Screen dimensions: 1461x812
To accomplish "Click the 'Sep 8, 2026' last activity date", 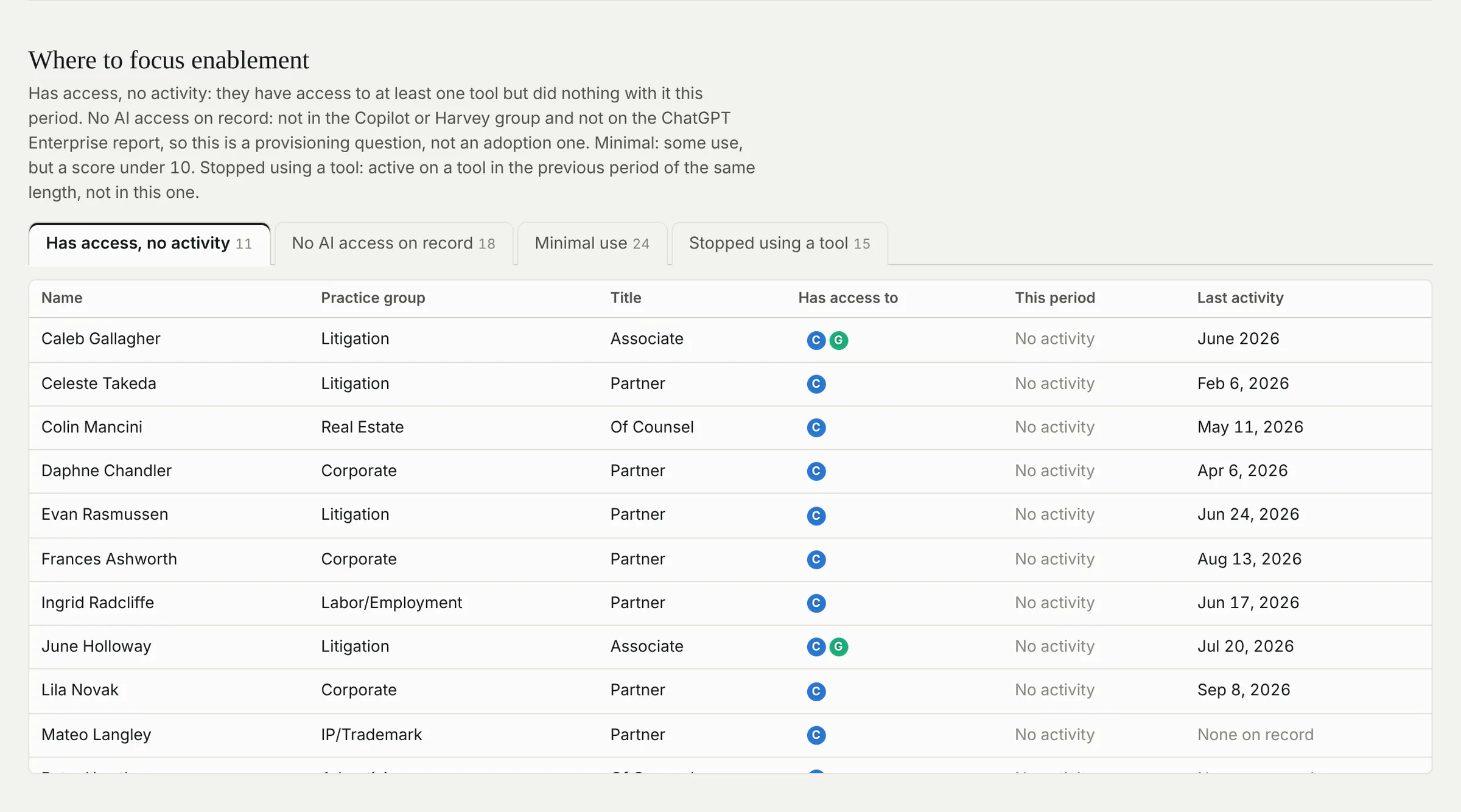I will [x=1244, y=690].
